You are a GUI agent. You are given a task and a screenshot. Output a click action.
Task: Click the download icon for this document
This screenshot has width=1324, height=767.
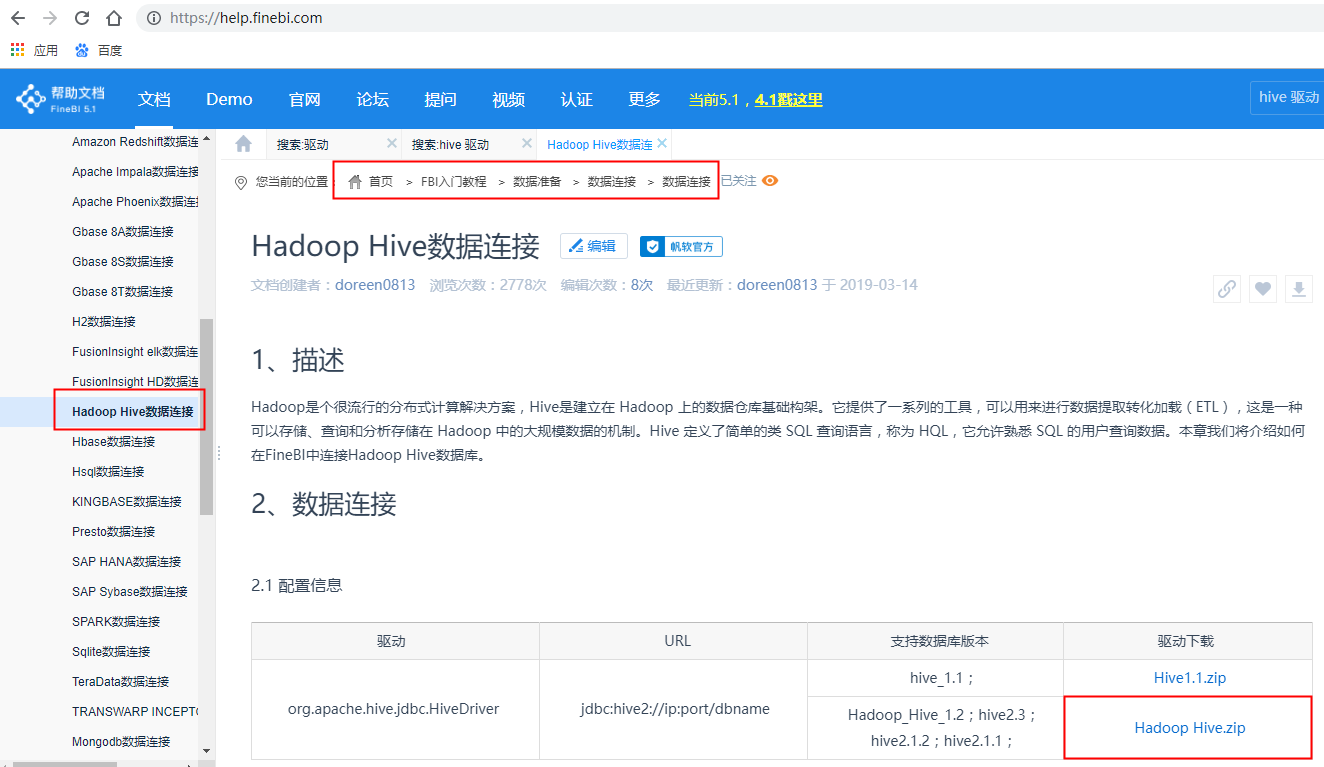pyautogui.click(x=1298, y=288)
